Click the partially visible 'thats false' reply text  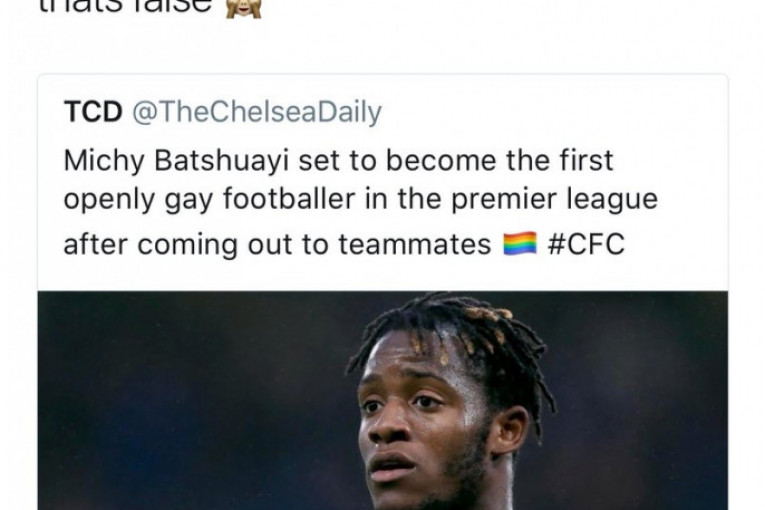coord(125,7)
